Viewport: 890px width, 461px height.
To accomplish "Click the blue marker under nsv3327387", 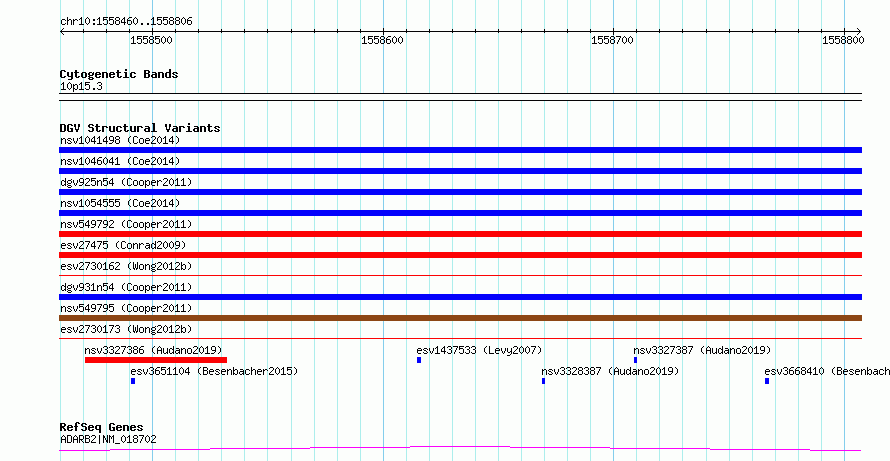I will pos(635,360).
